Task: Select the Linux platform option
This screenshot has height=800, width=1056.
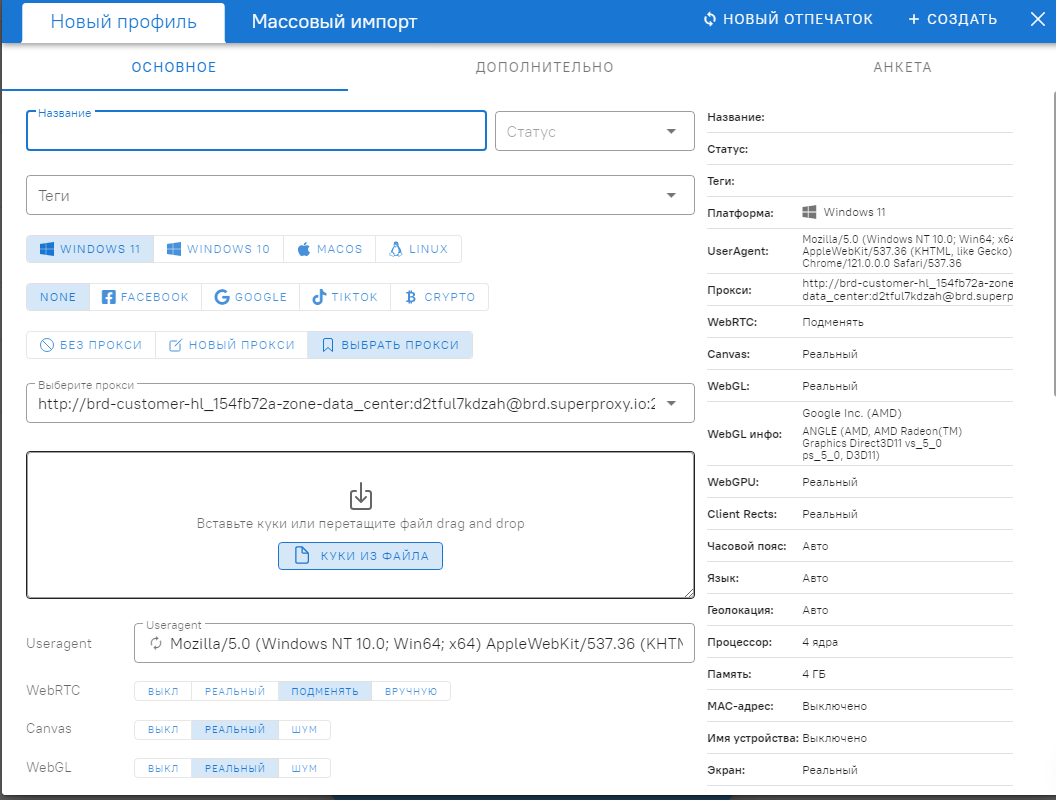Action: click(x=418, y=249)
